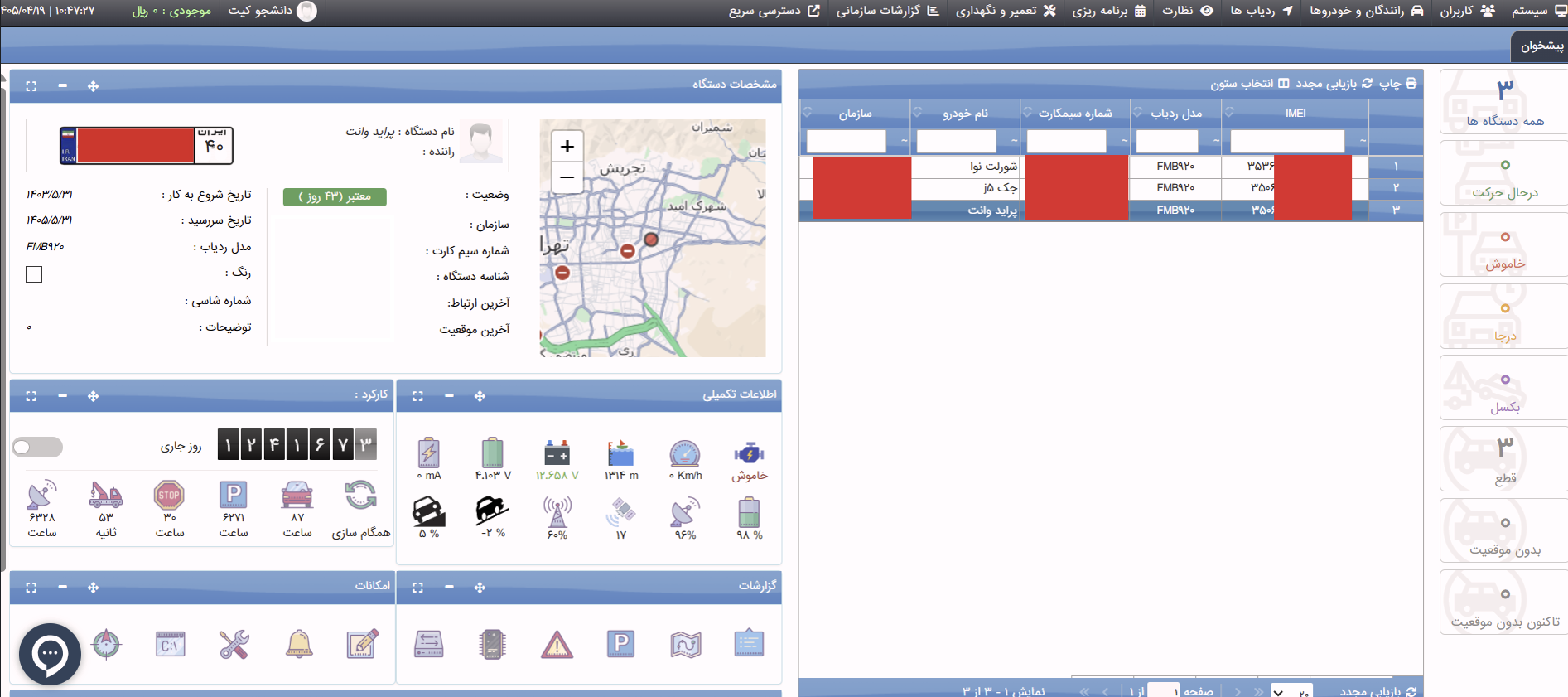Expand the additional information panel to fullscreen
This screenshot has height=697, width=1568.
click(417, 396)
